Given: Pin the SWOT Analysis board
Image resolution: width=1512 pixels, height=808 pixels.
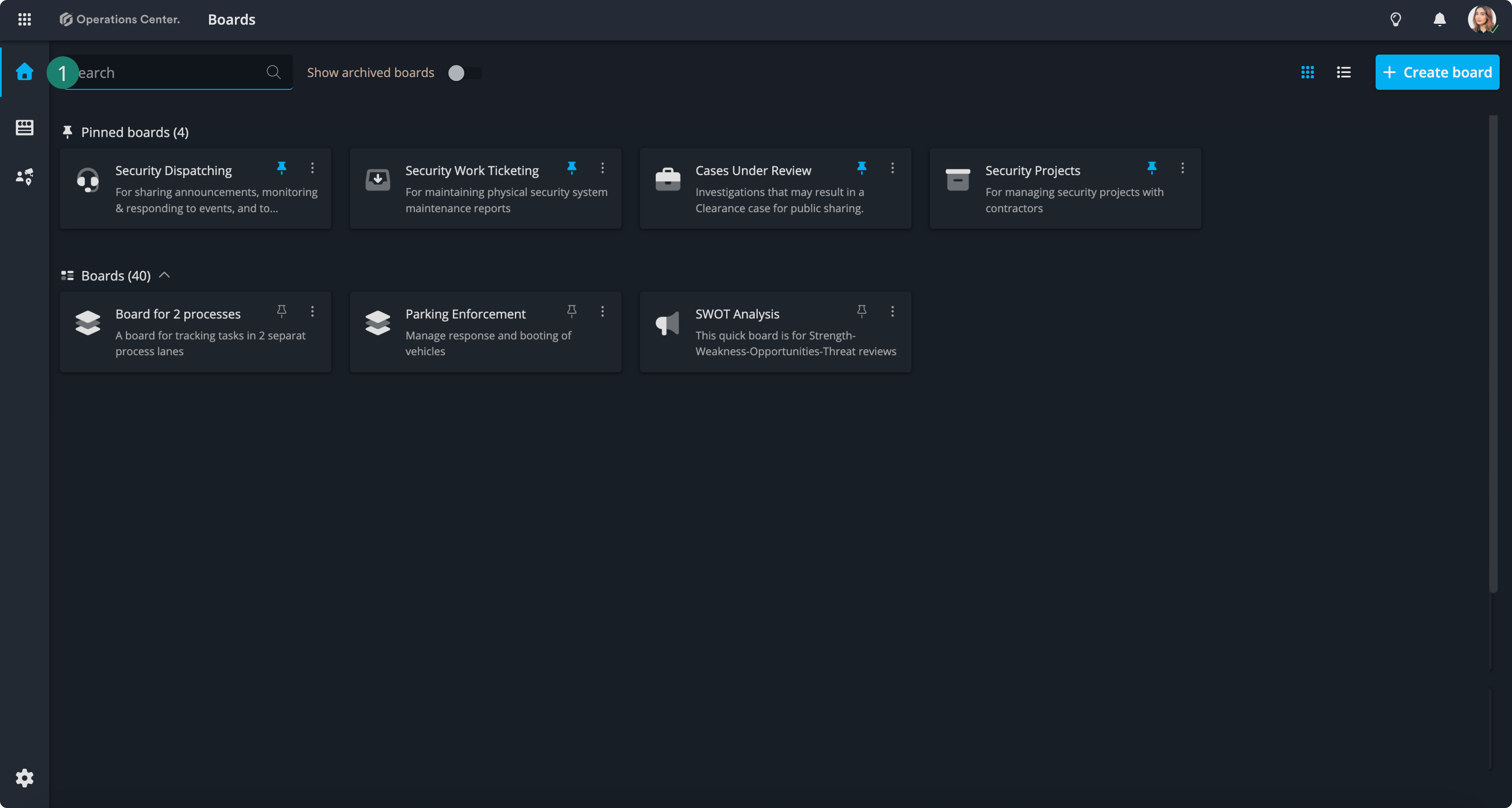Looking at the screenshot, I should click(x=862, y=311).
